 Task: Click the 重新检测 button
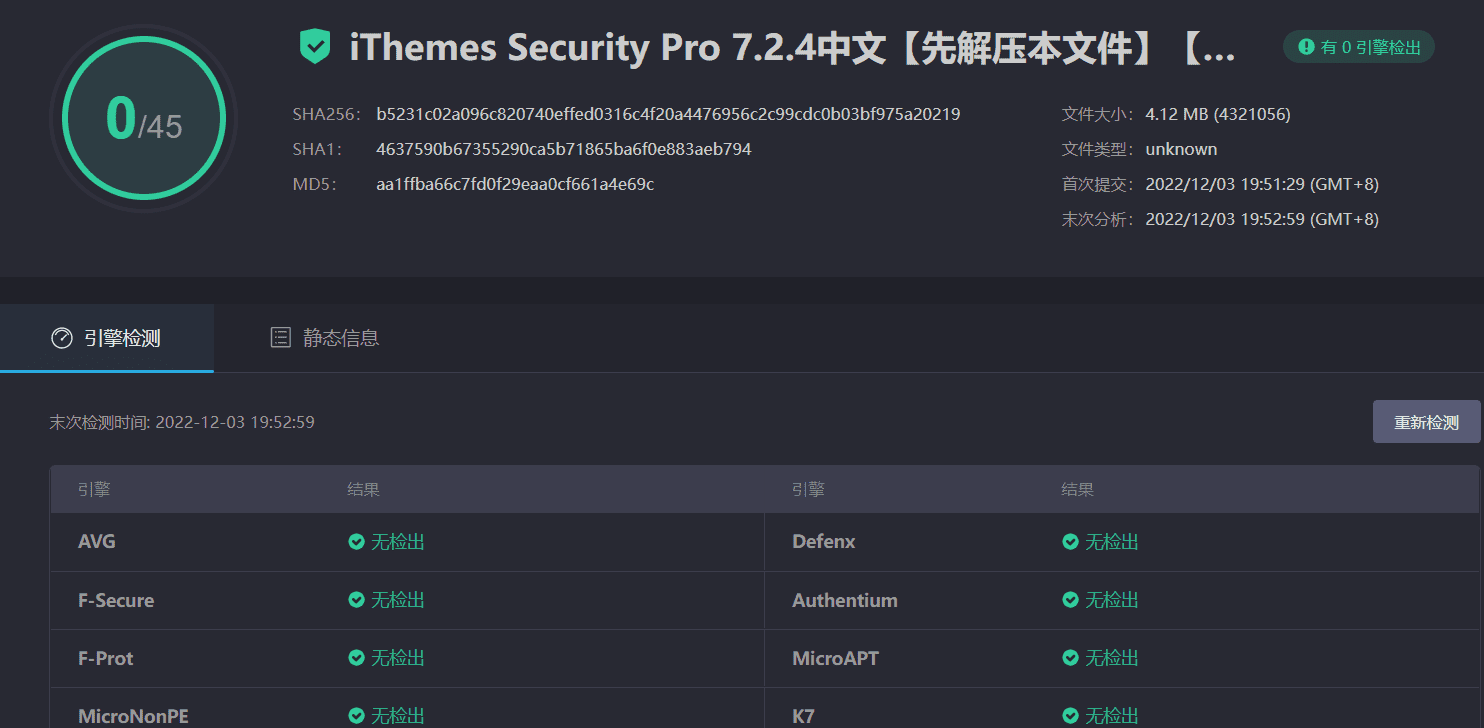(x=1426, y=422)
